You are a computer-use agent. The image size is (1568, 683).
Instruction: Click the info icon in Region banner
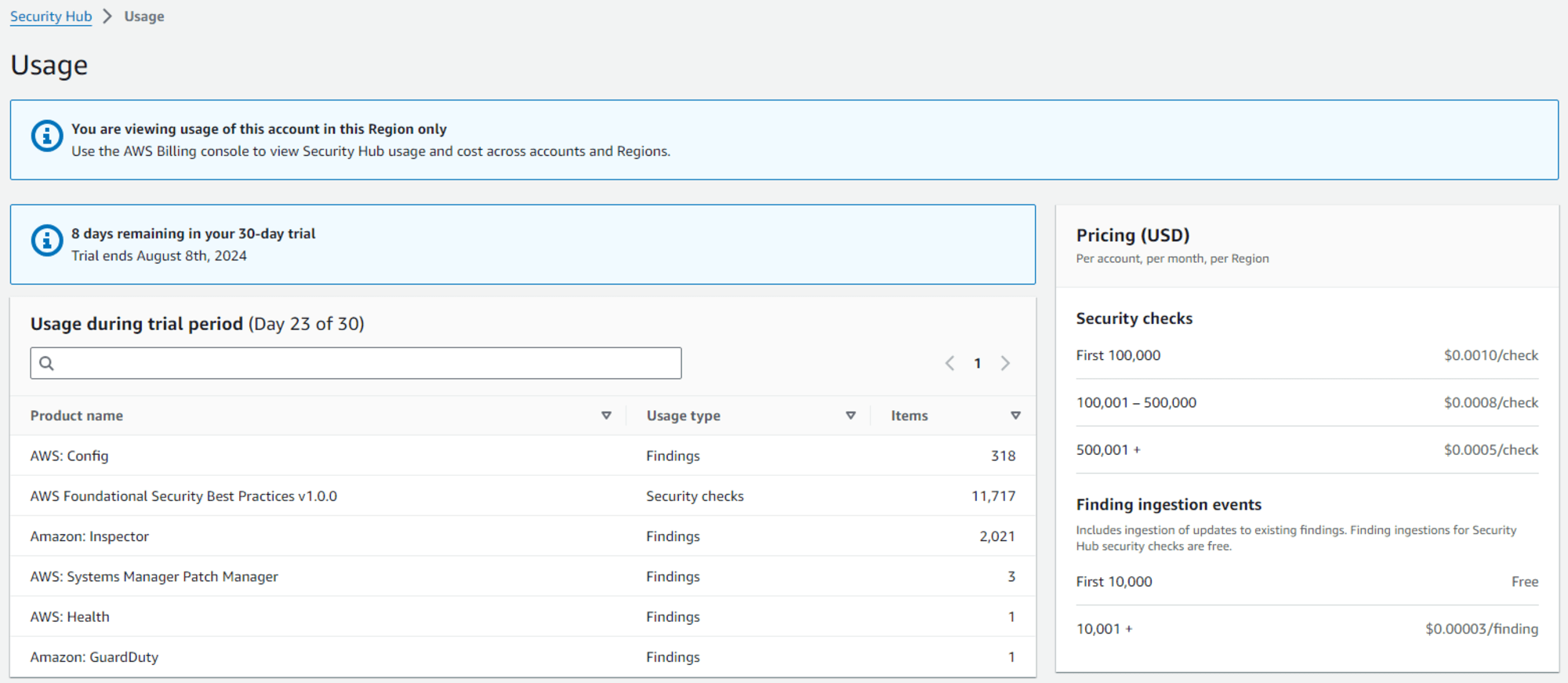[x=47, y=136]
